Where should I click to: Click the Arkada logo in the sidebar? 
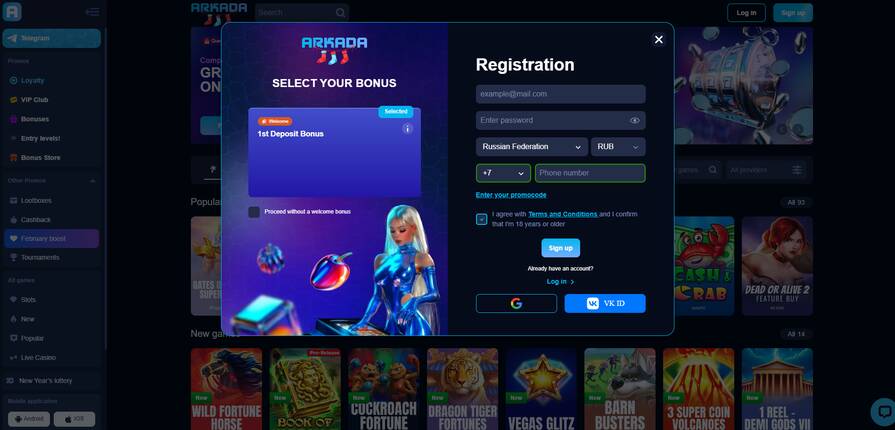[12, 11]
